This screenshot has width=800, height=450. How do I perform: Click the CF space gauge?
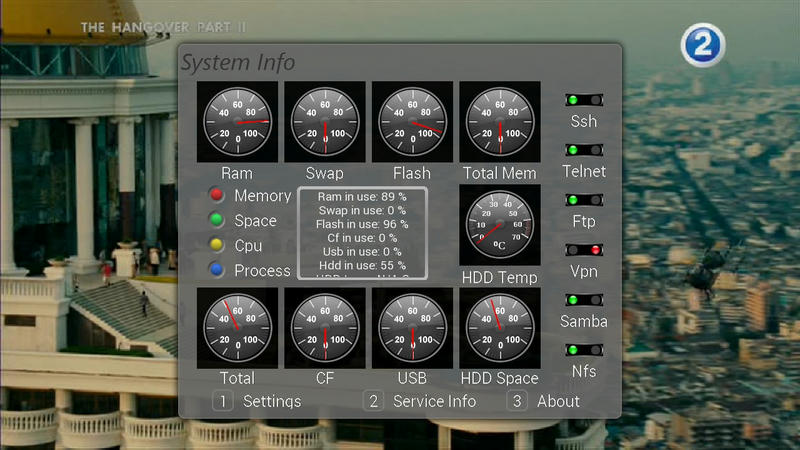(324, 328)
